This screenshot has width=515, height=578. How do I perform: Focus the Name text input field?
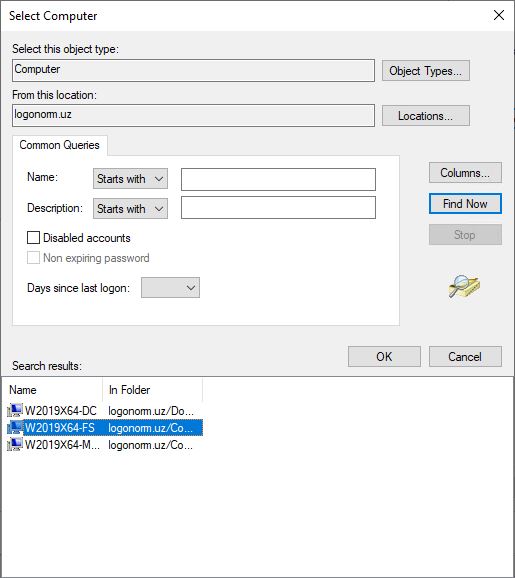tap(278, 180)
